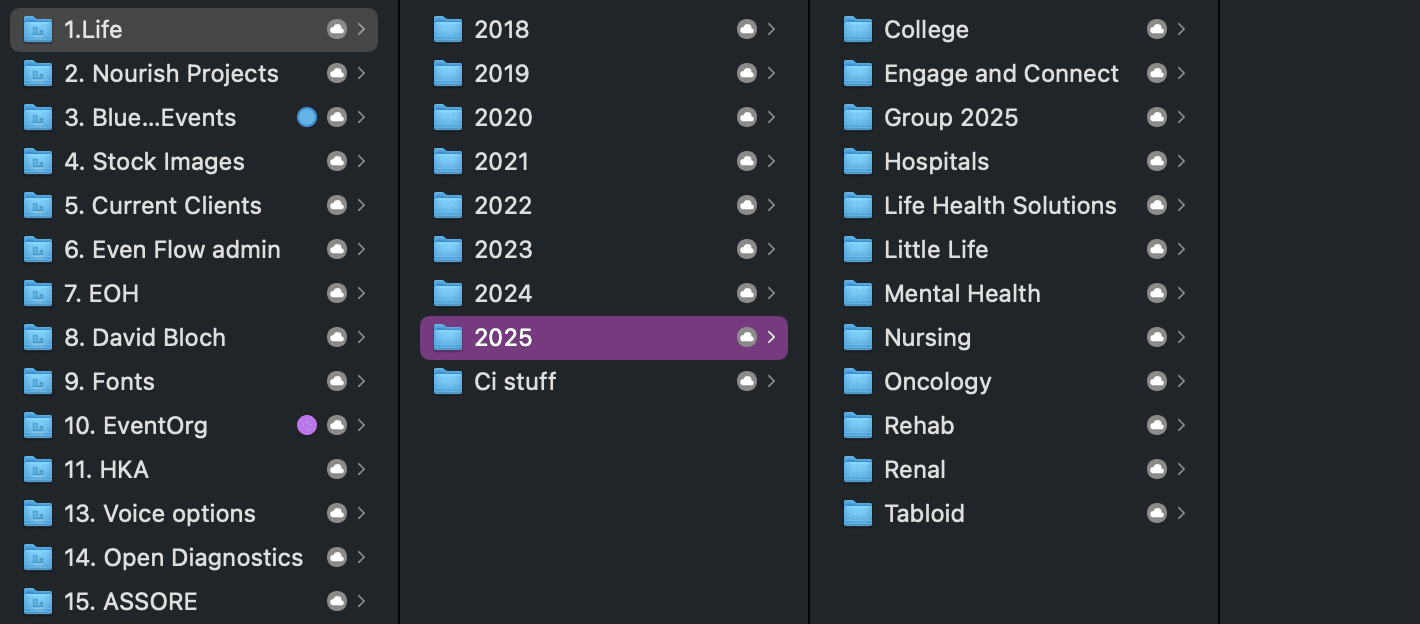Image resolution: width=1420 pixels, height=624 pixels.
Task: Click the folder icon beside Tabloid
Action: point(858,514)
